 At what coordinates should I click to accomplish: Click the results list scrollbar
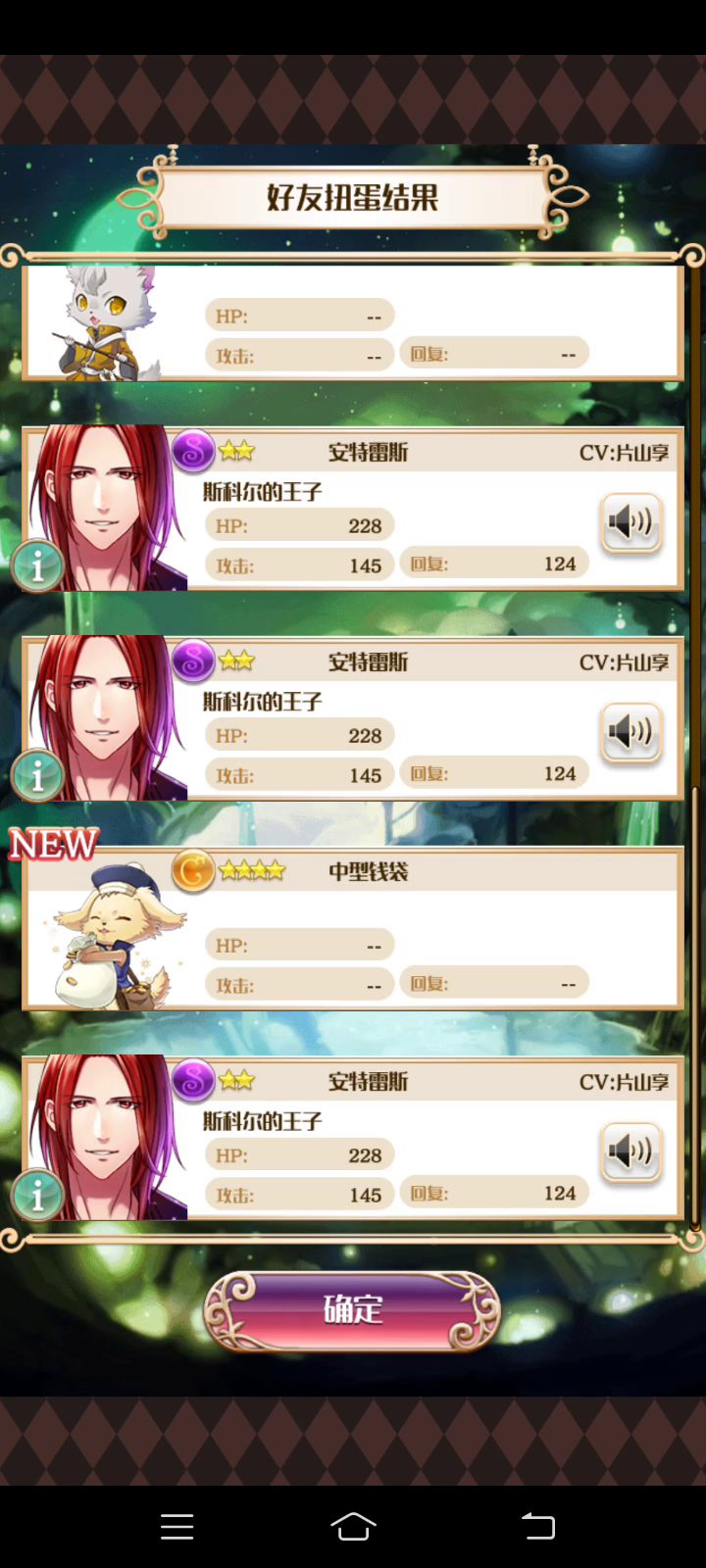pyautogui.click(x=694, y=1009)
